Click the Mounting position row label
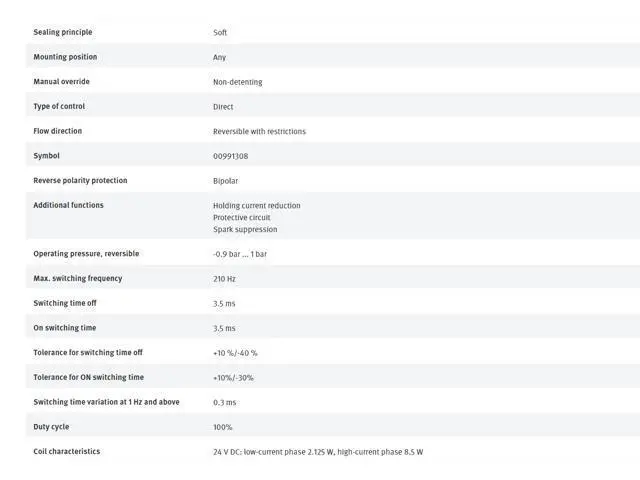 tap(65, 57)
